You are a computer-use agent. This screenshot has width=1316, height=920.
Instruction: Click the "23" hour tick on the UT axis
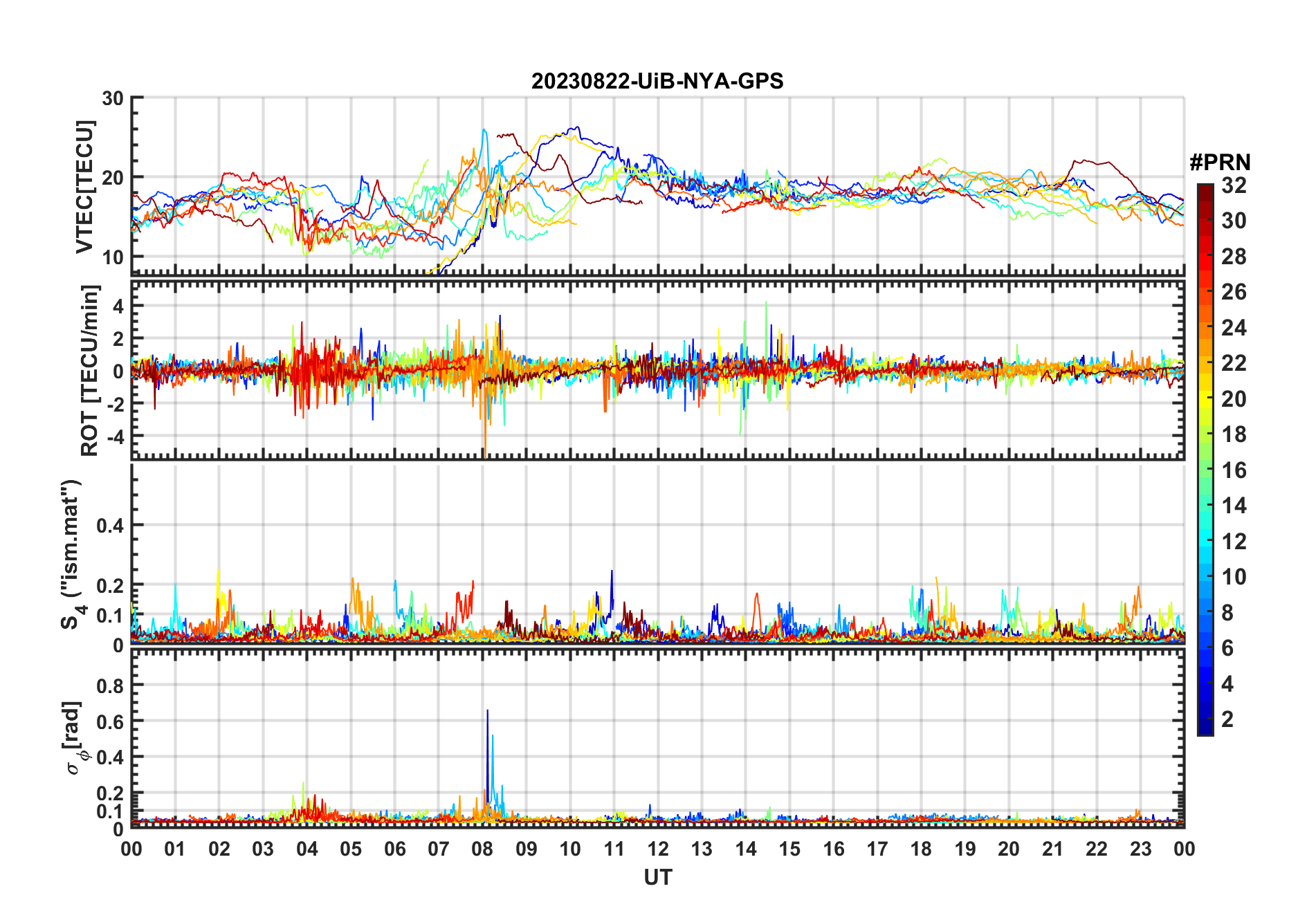coord(1140,849)
